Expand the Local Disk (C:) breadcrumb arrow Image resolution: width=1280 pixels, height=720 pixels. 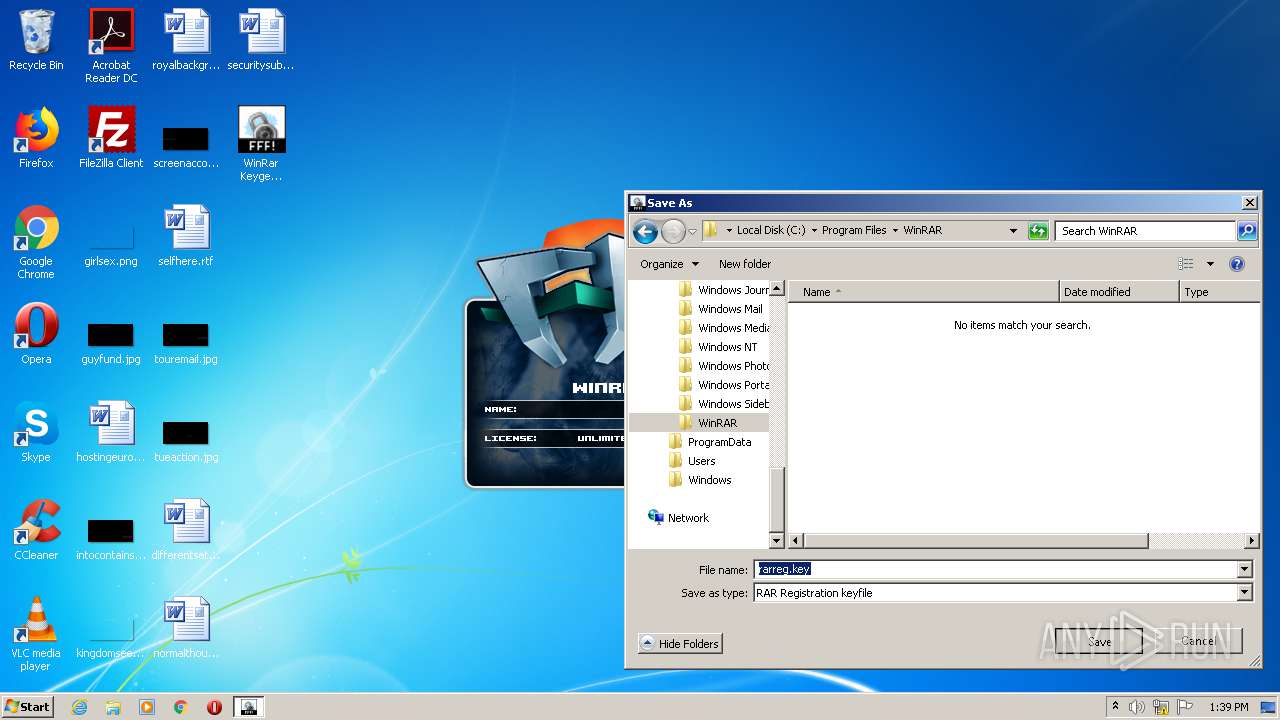pos(813,231)
